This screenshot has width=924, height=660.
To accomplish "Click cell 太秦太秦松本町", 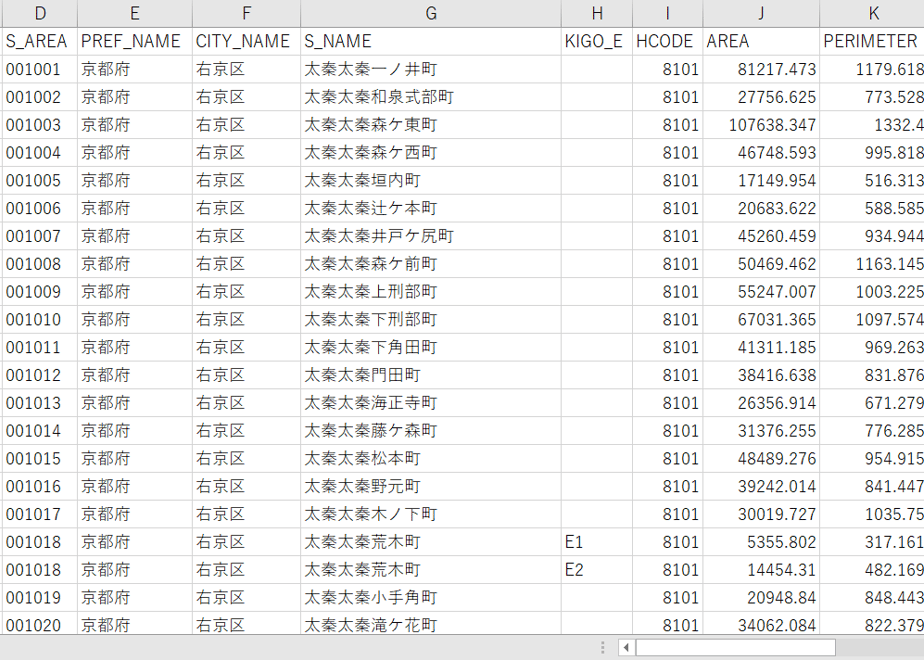I will coord(431,458).
